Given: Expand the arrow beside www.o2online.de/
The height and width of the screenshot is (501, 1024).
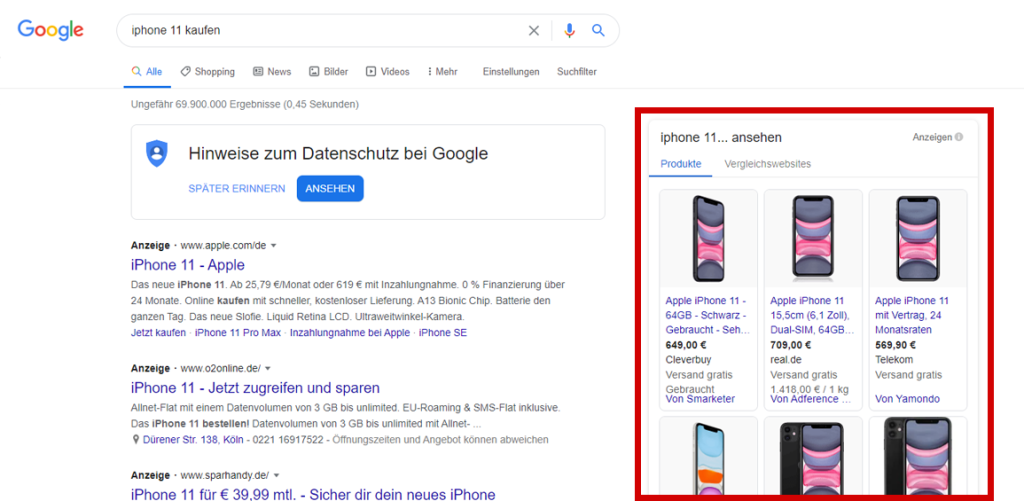Looking at the screenshot, I should point(267,368).
